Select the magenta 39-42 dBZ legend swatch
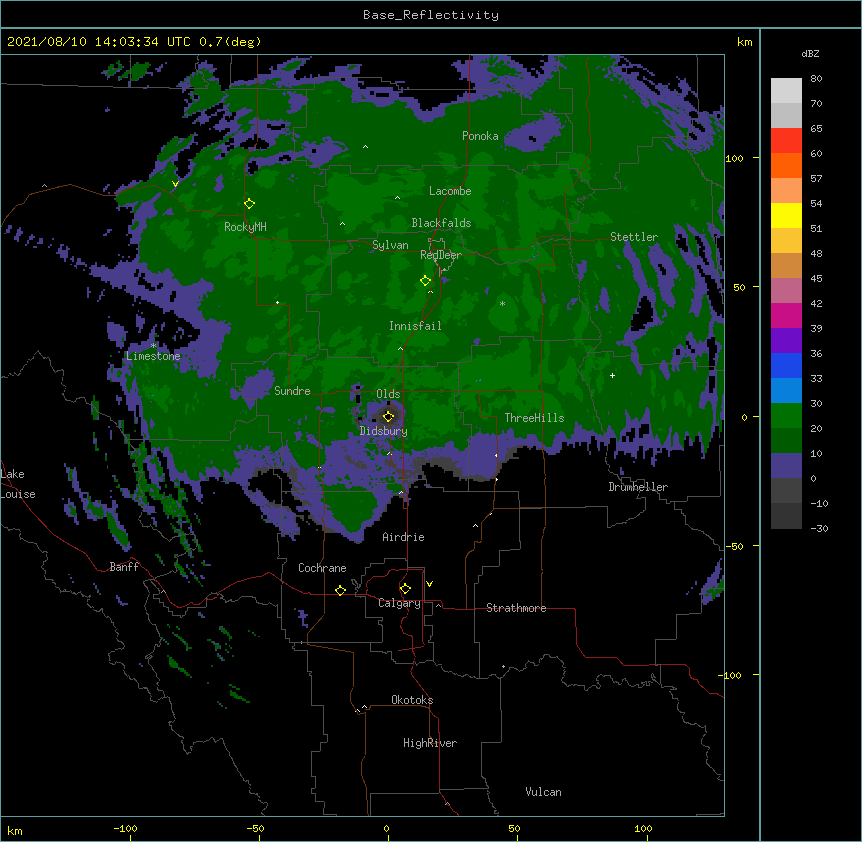862x842 pixels. (x=786, y=315)
